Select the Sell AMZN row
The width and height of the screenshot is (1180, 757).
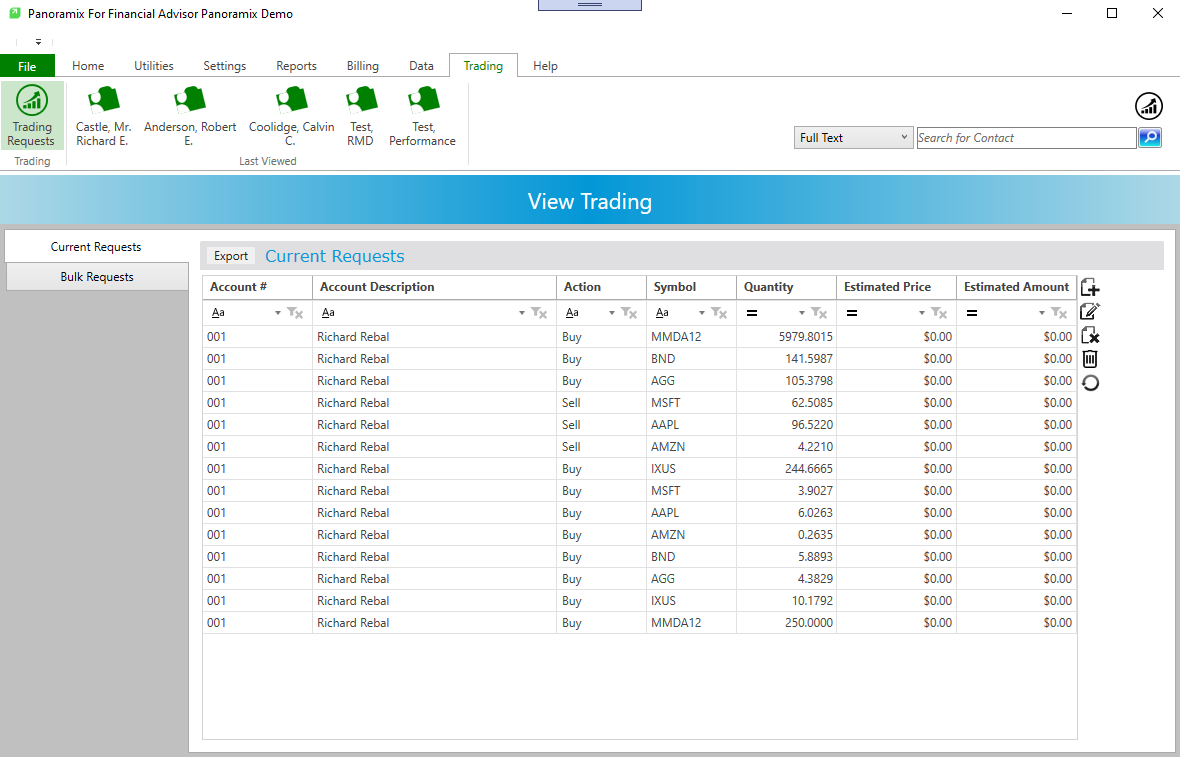coord(640,446)
